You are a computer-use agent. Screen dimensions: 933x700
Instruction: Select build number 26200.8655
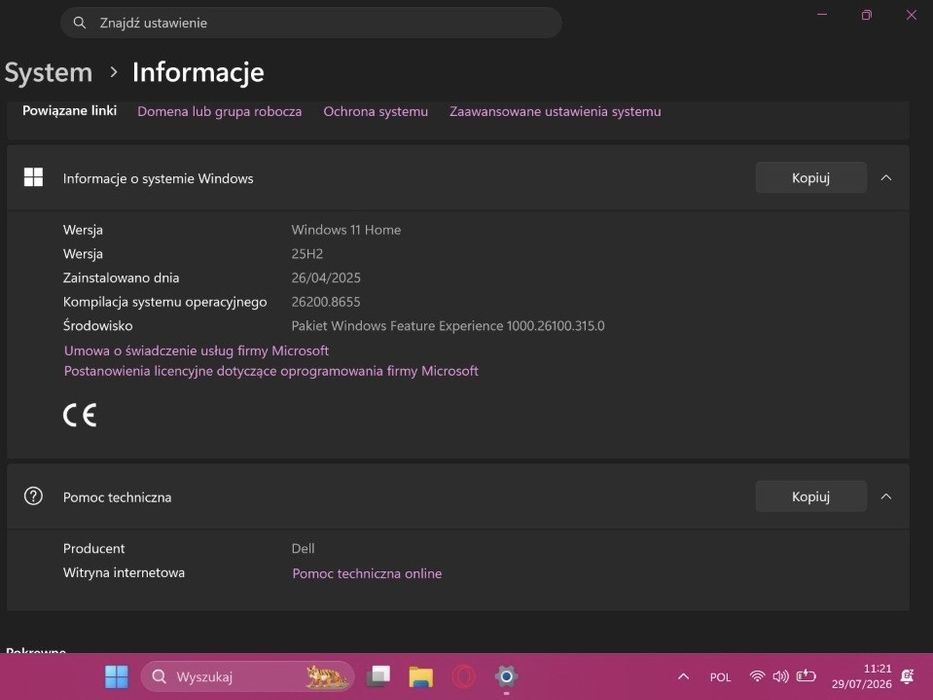326,302
